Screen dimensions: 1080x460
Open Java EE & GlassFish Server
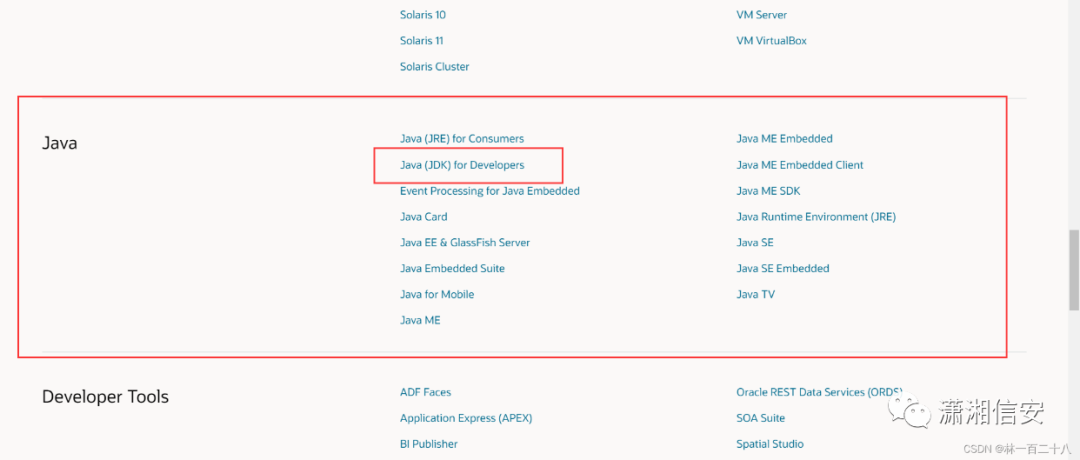click(465, 242)
